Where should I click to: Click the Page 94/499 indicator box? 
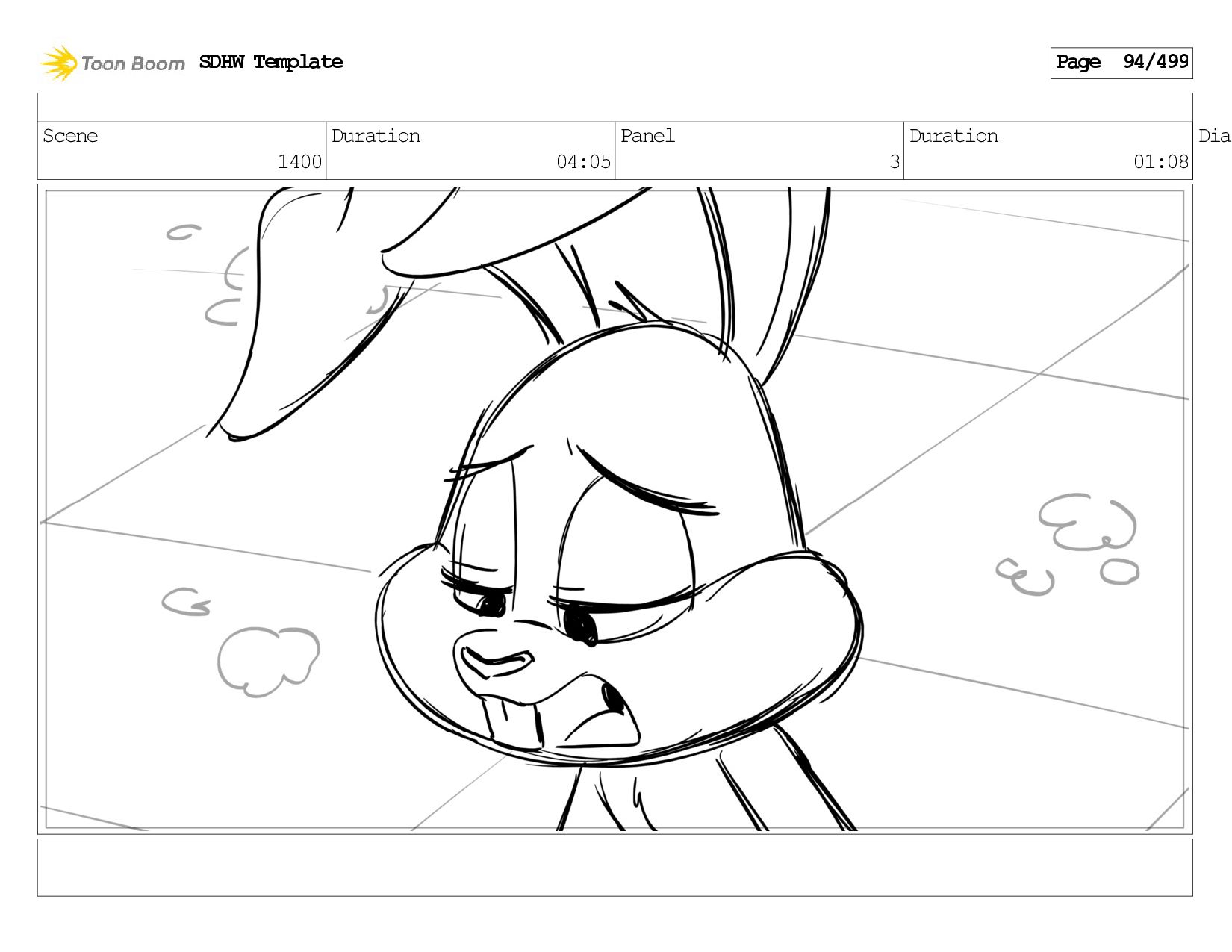(x=1121, y=63)
